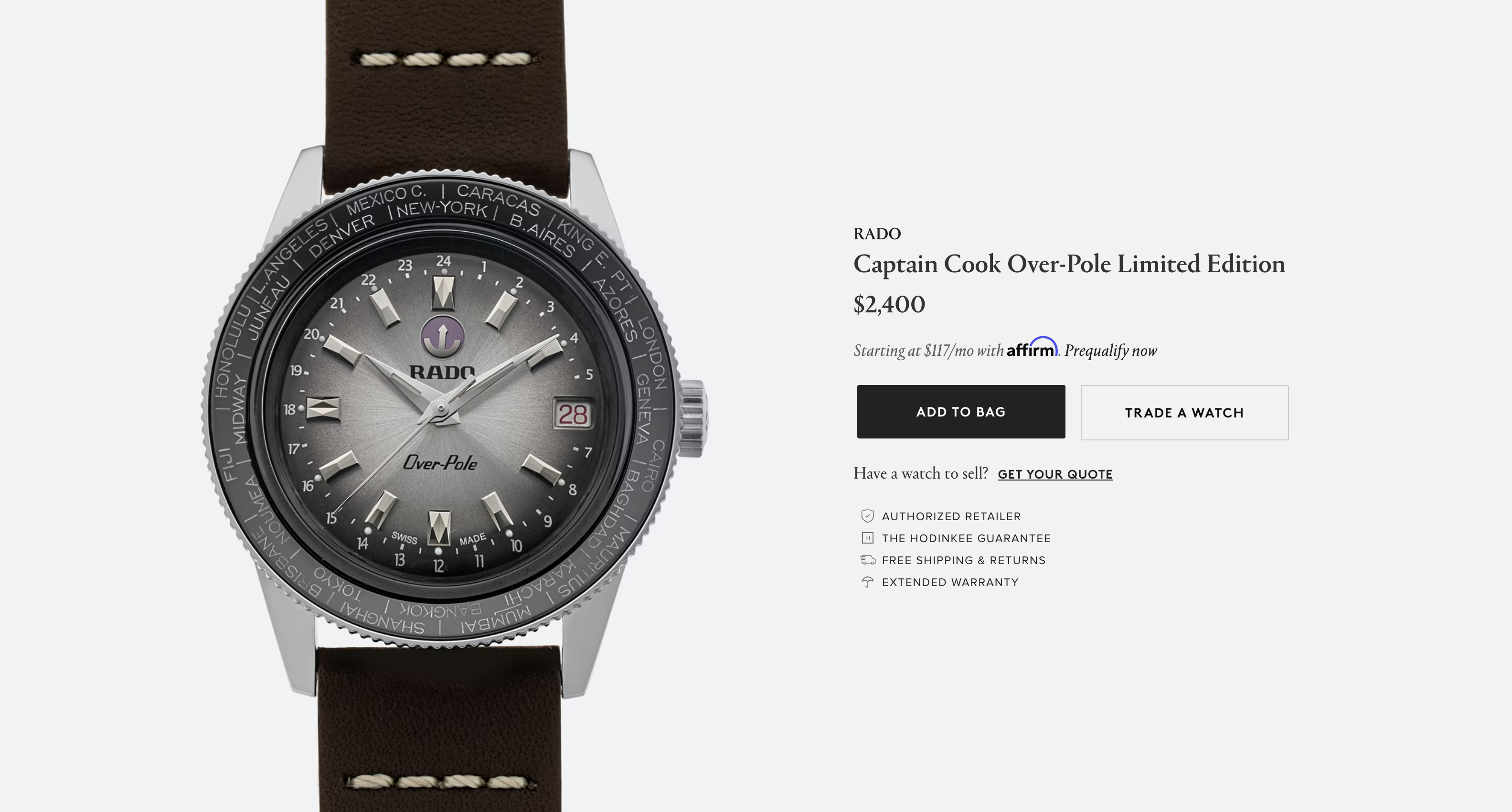The height and width of the screenshot is (812, 1512).
Task: Click the Rado brand name above title
Action: [877, 234]
